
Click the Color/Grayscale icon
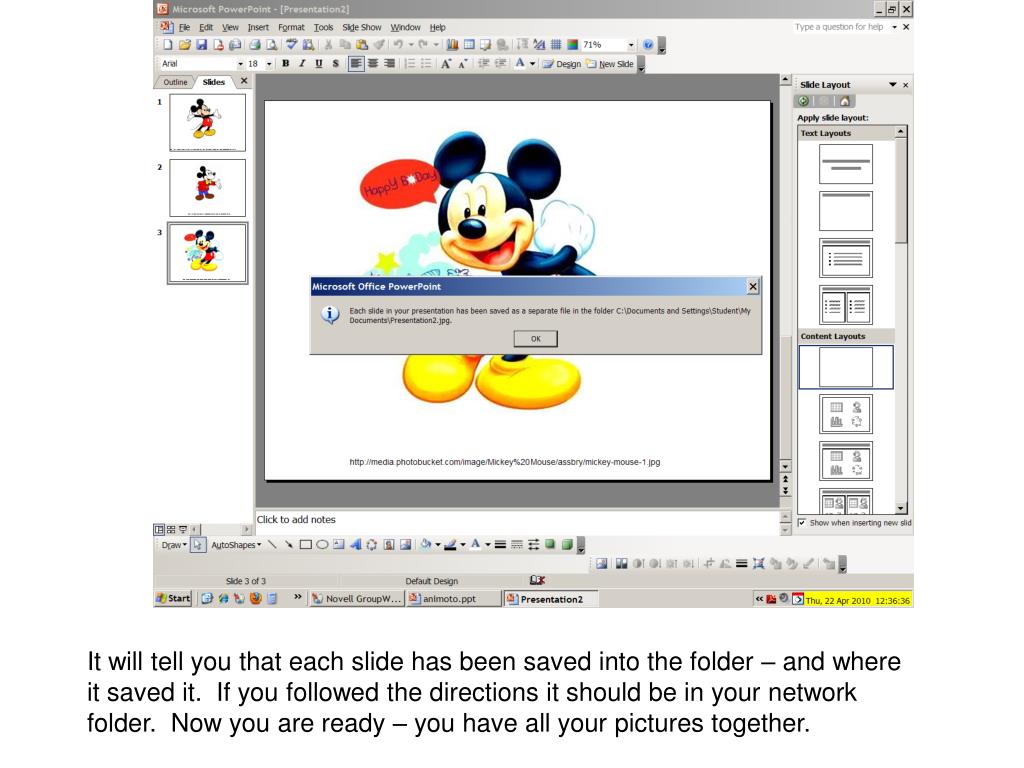click(x=573, y=45)
